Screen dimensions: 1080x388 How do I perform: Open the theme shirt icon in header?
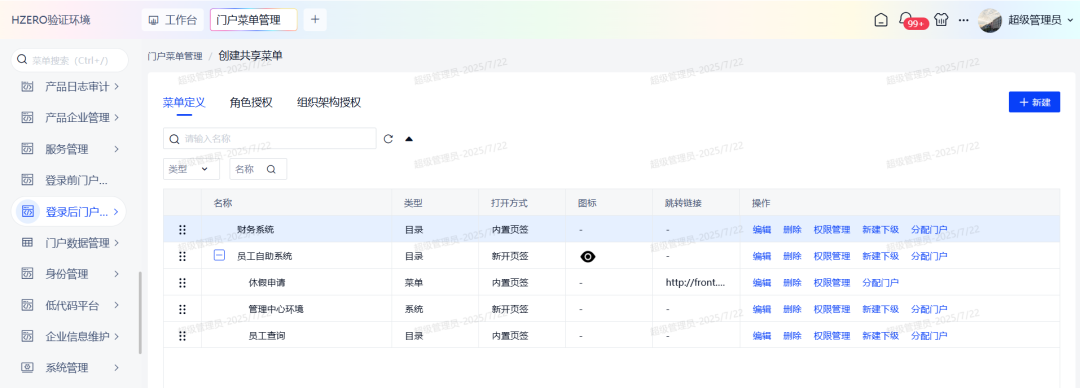[941, 20]
